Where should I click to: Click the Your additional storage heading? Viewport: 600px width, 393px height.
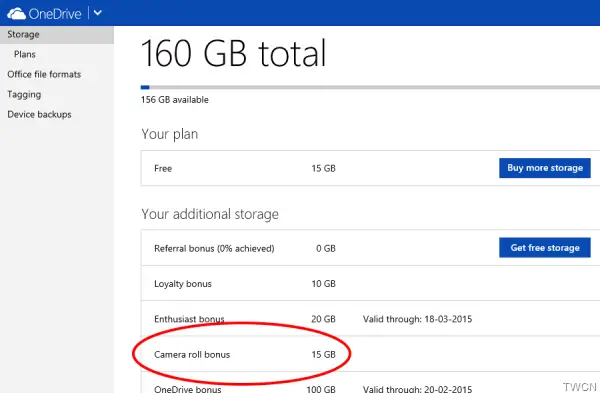210,214
